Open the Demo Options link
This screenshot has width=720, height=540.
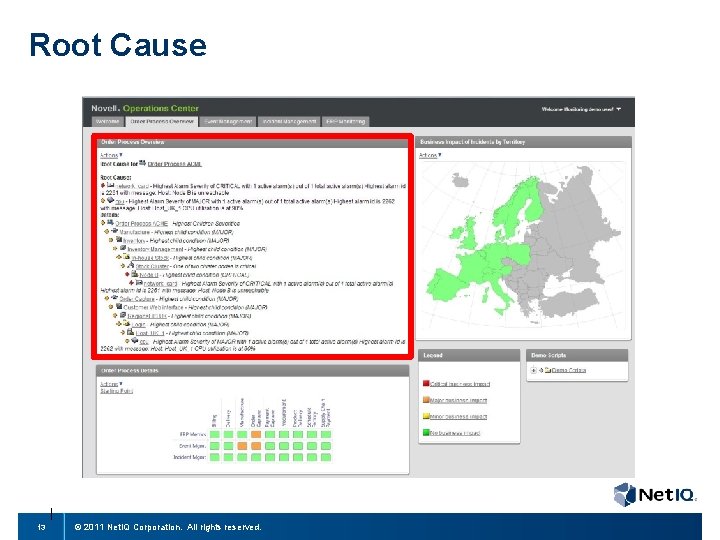tap(568, 370)
